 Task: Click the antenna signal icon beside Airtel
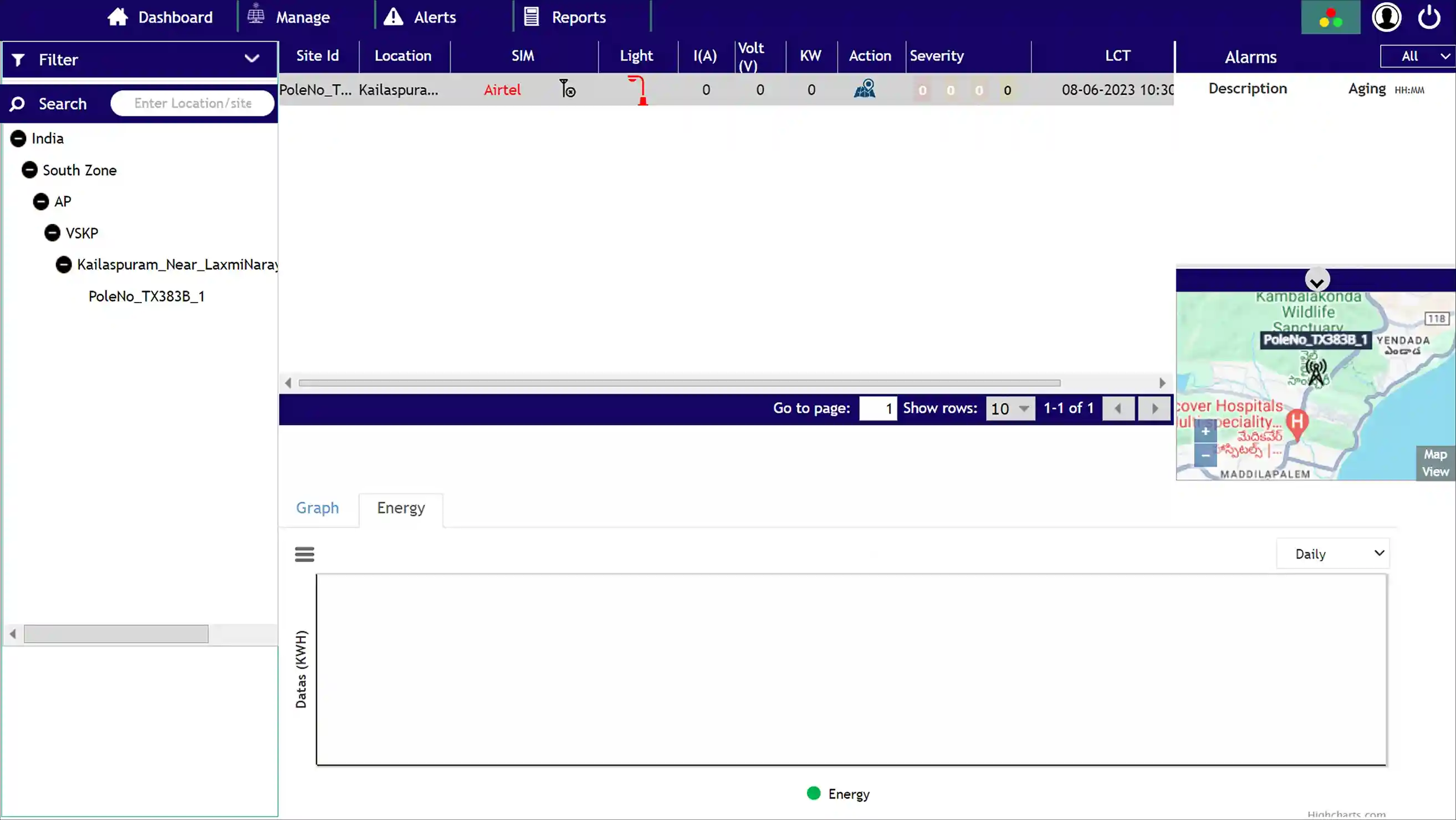click(567, 89)
